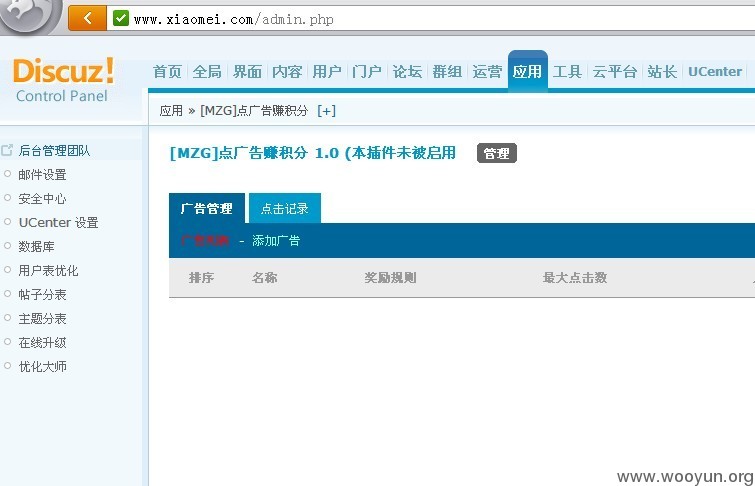This screenshot has height=486, width=755.
Task: Open the 群组 navigation tab
Action: (447, 72)
